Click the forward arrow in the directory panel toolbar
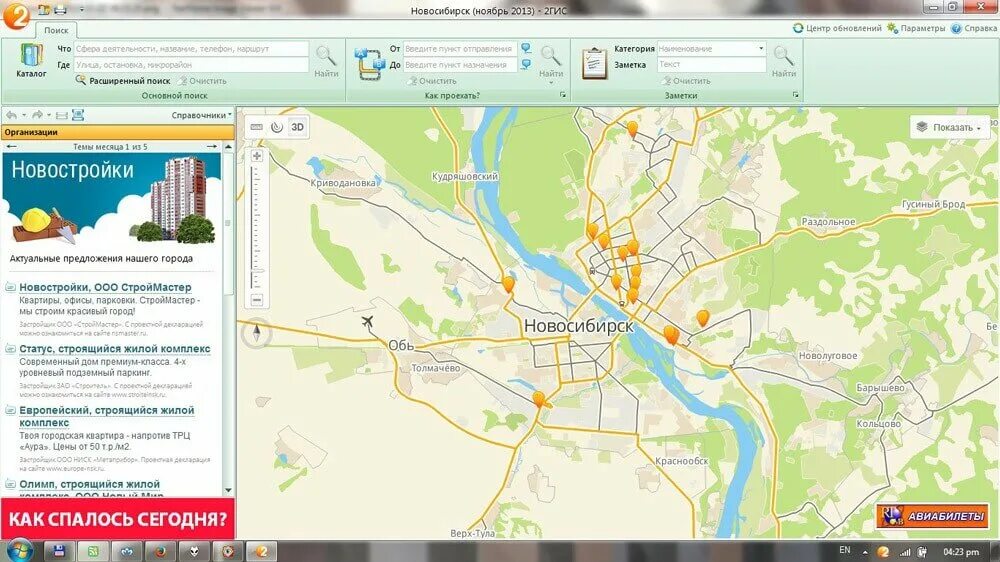This screenshot has width=1000, height=562. click(x=37, y=115)
